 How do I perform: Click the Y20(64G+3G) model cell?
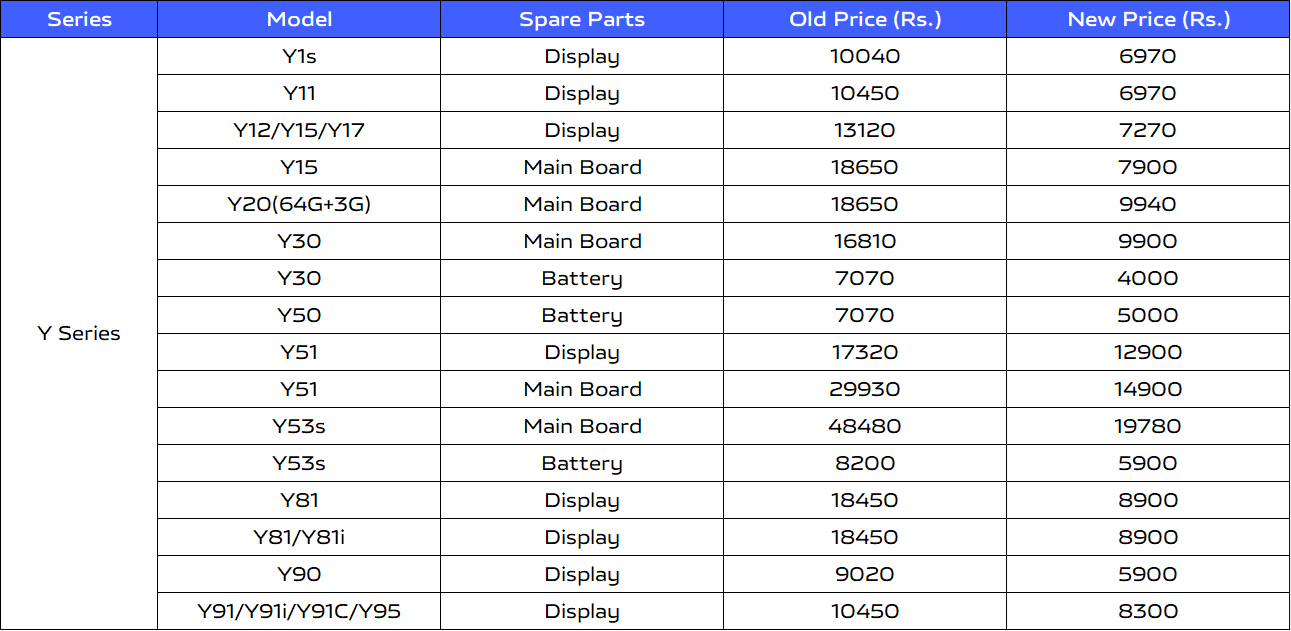click(x=299, y=204)
